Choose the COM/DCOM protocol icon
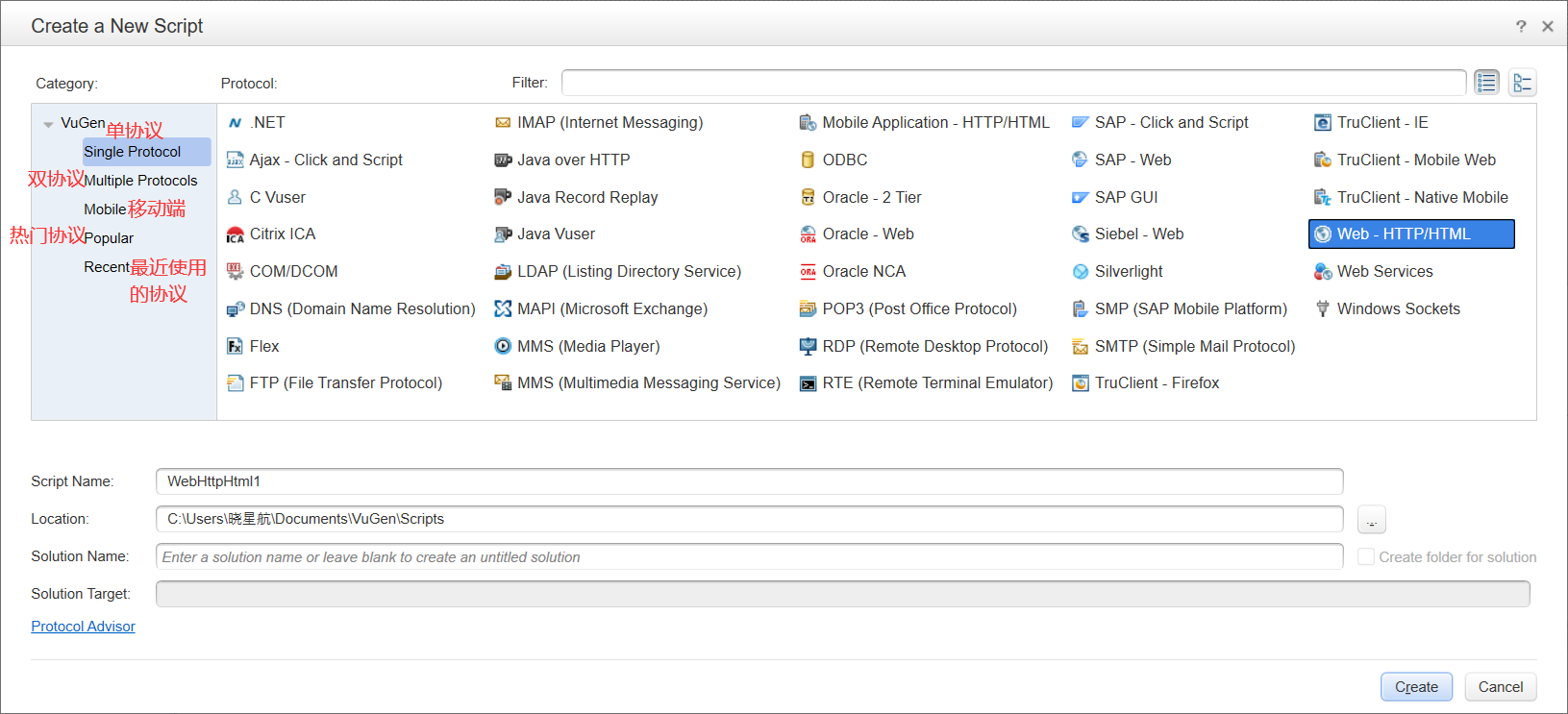1568x714 pixels. pyautogui.click(x=235, y=272)
